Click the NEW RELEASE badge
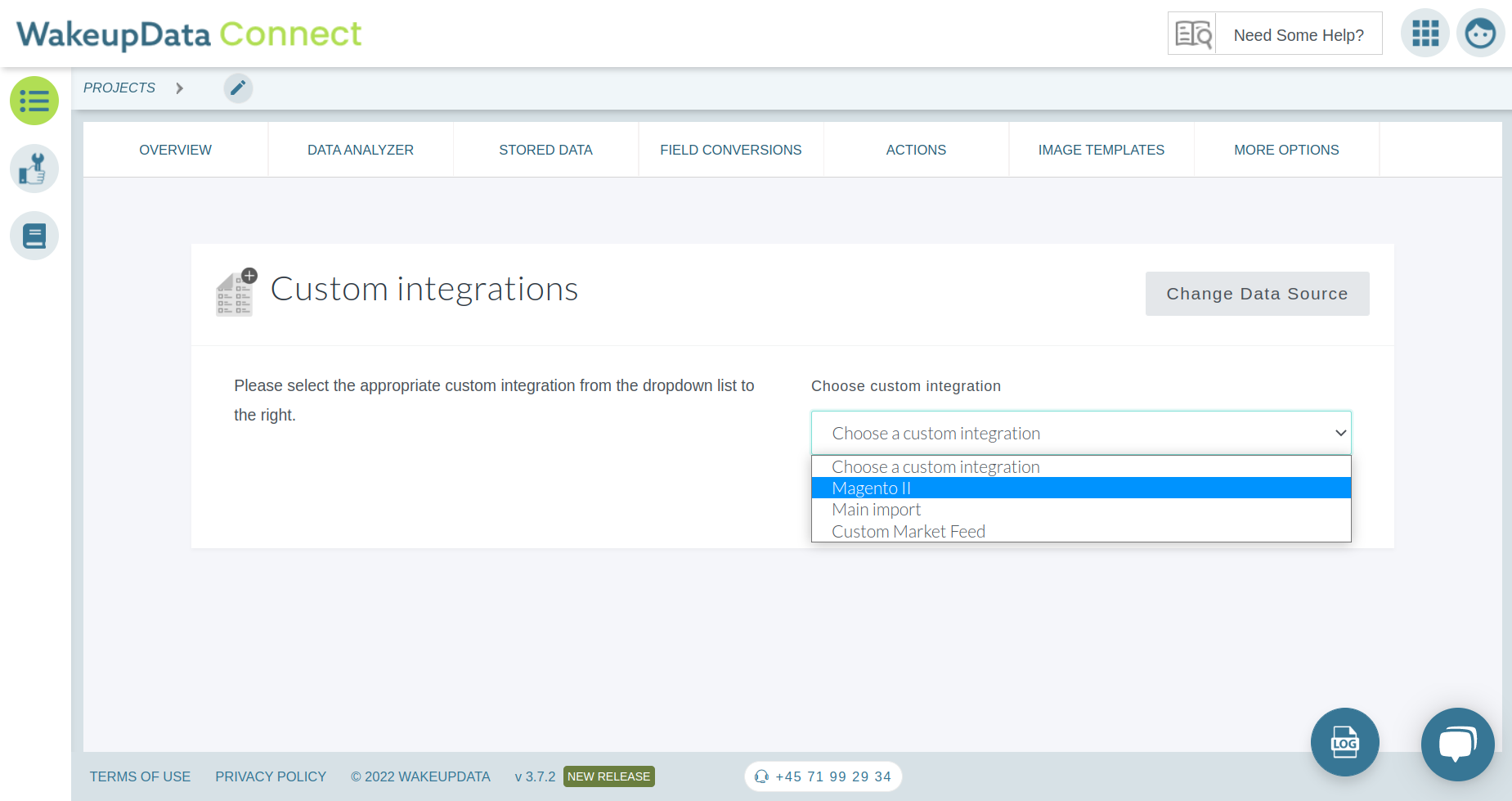 (x=609, y=776)
